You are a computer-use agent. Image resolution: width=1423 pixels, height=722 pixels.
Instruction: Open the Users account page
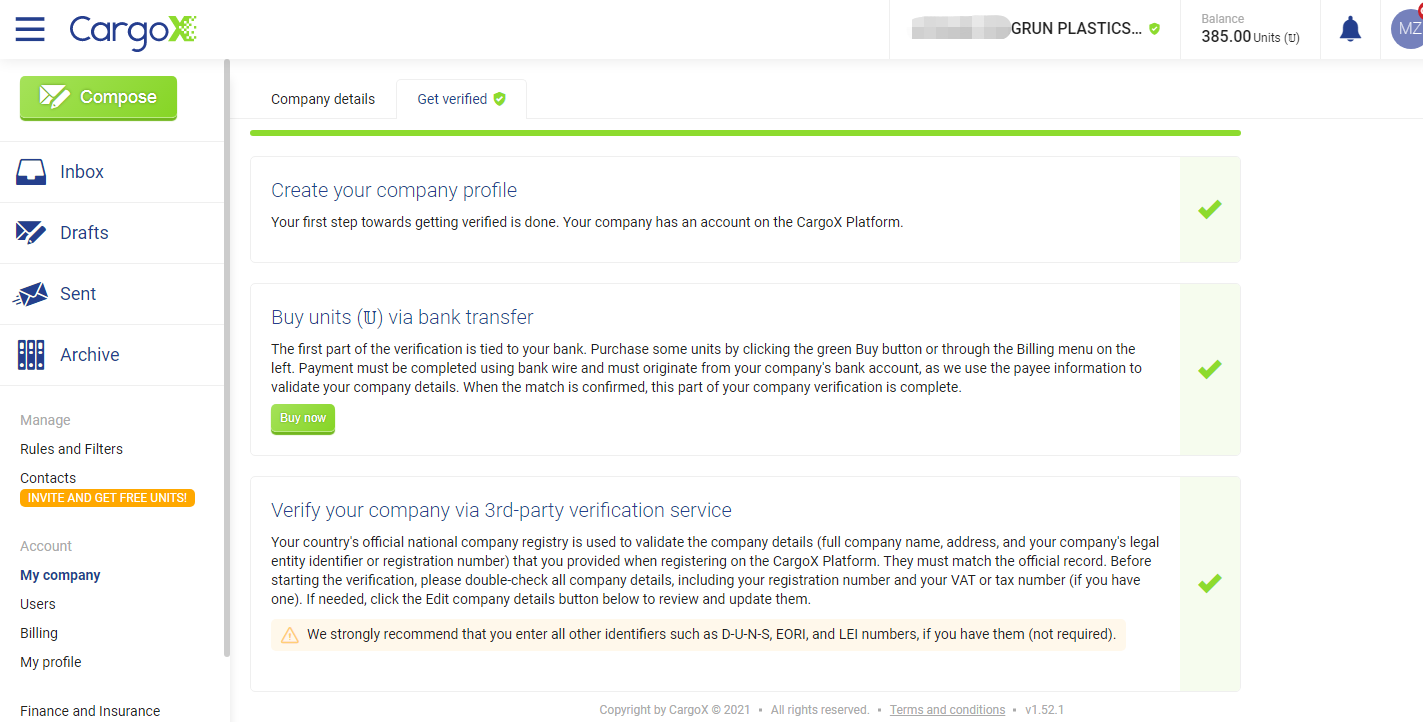(38, 604)
